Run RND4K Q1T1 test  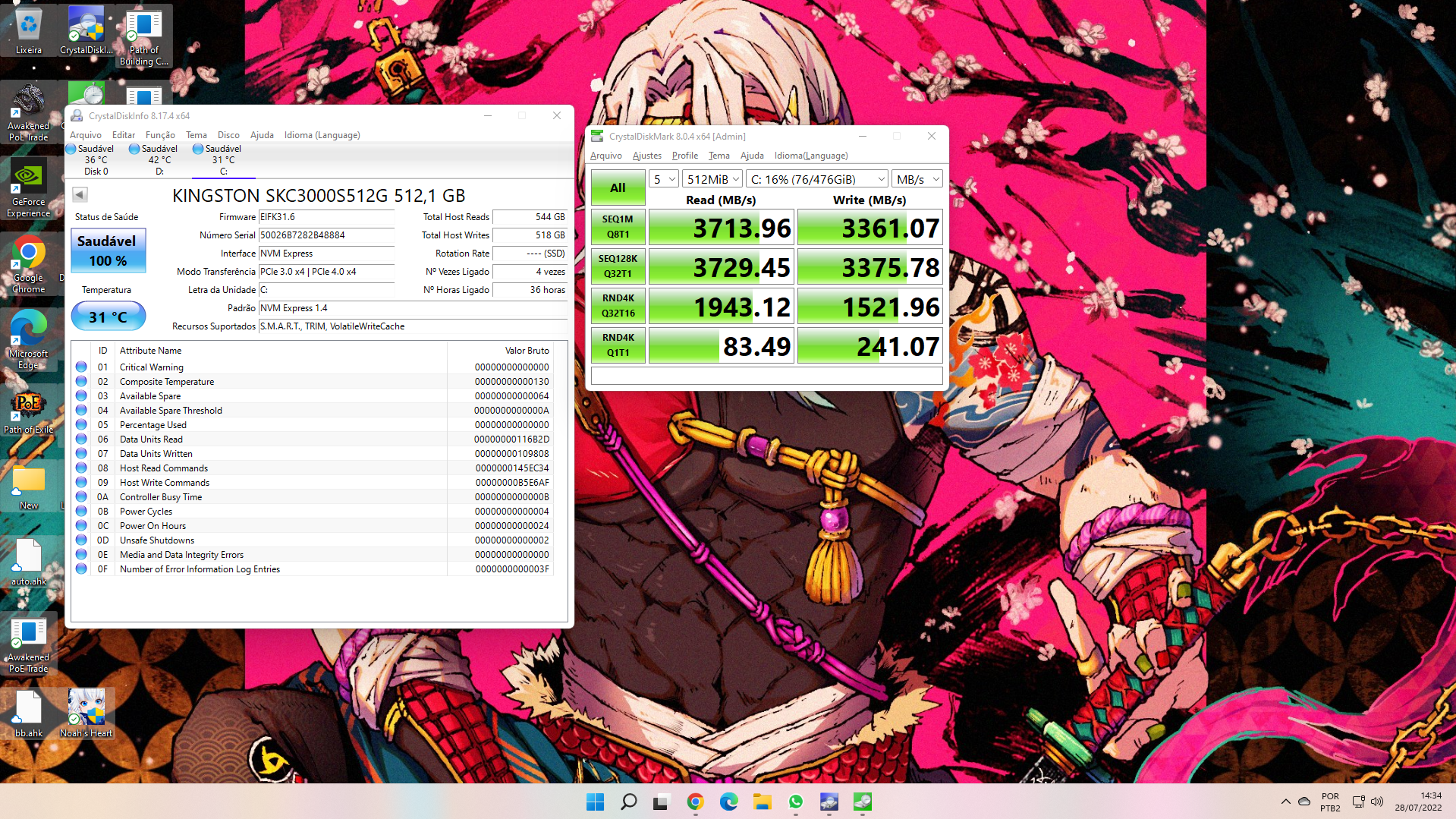tap(618, 345)
